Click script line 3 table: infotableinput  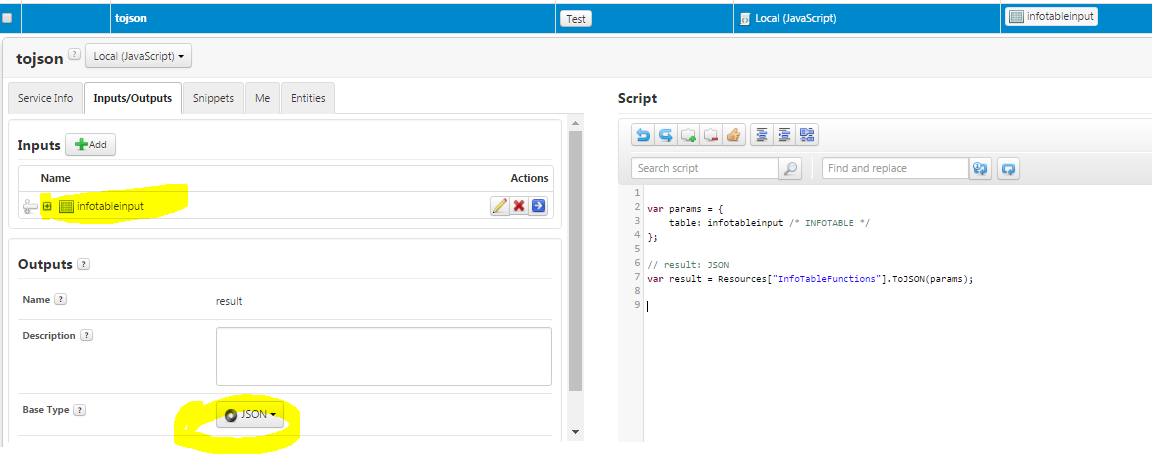click(769, 223)
